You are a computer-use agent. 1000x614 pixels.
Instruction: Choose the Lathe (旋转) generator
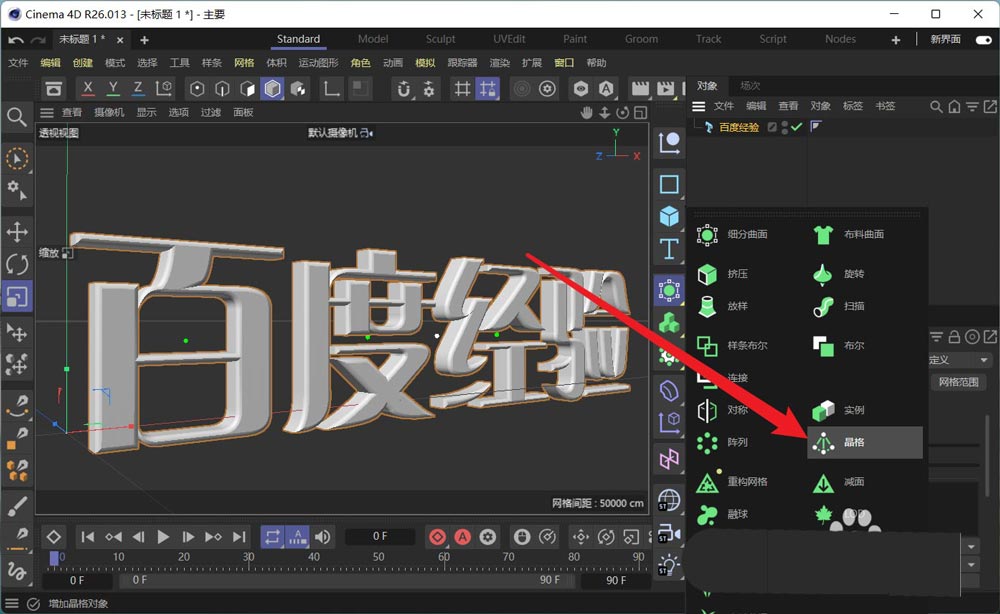839,274
